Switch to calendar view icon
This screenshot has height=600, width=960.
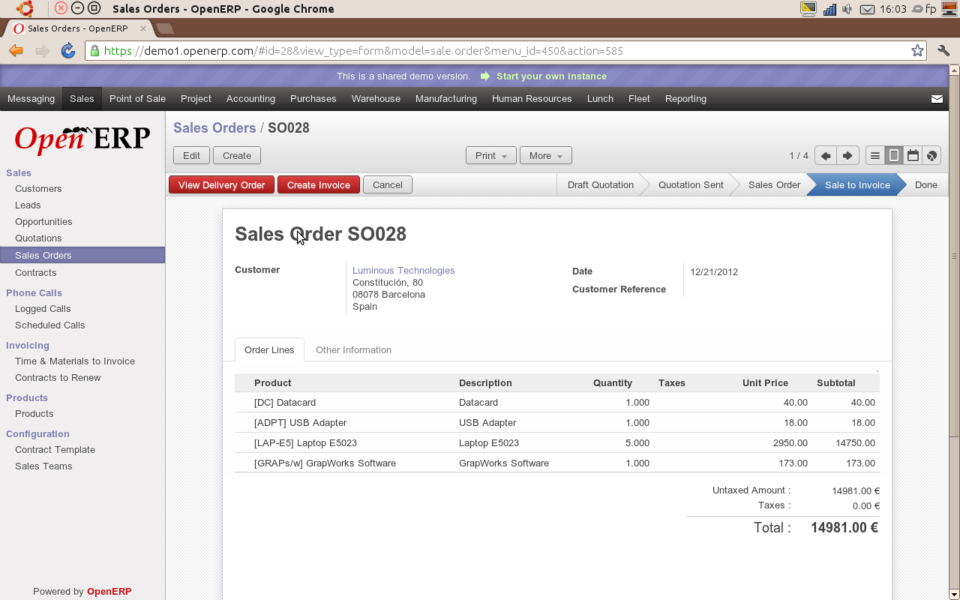pyautogui.click(x=913, y=156)
